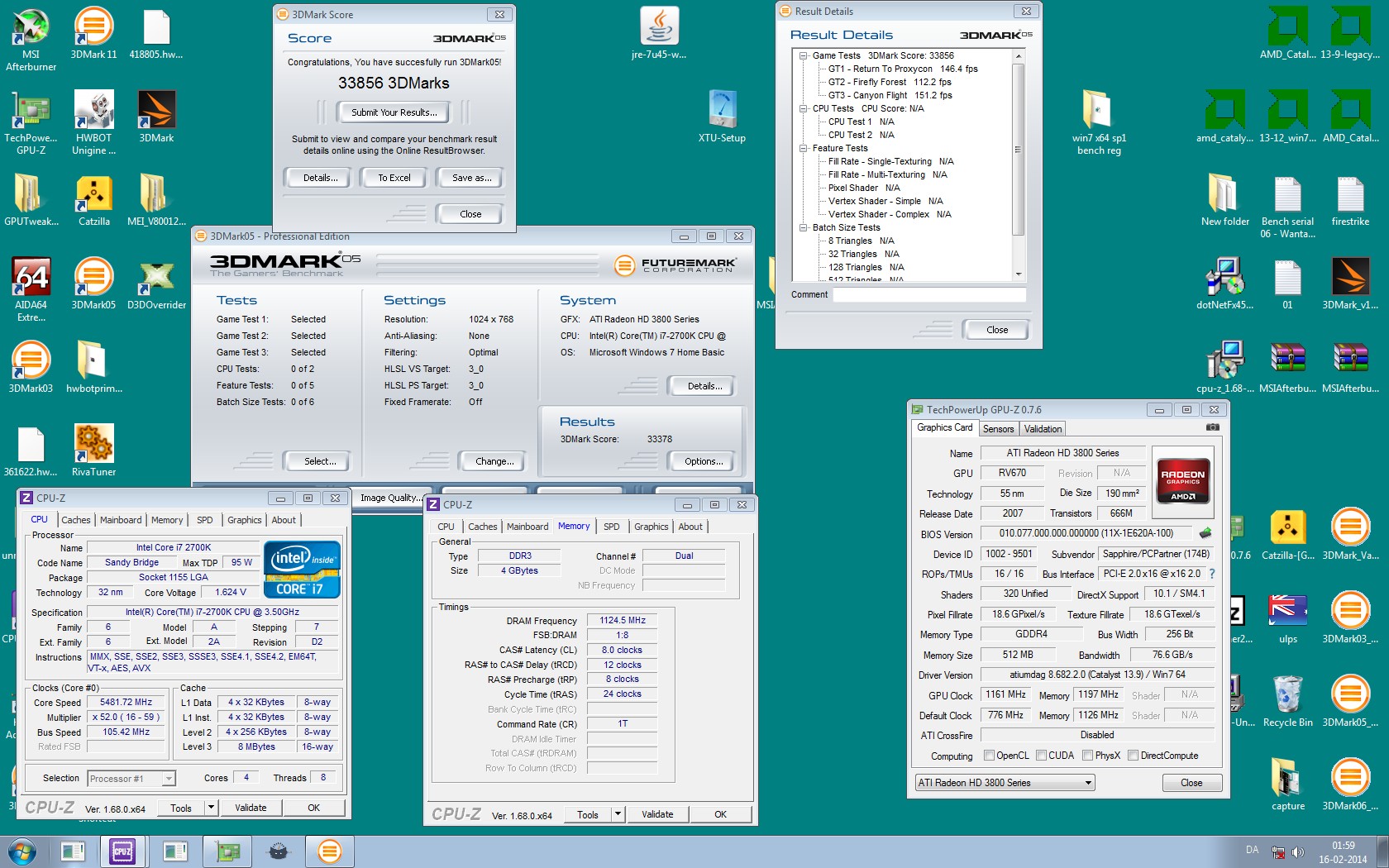This screenshot has height=868, width=1389.
Task: Collapse the Batch Size Tests tree node
Action: 803,227
